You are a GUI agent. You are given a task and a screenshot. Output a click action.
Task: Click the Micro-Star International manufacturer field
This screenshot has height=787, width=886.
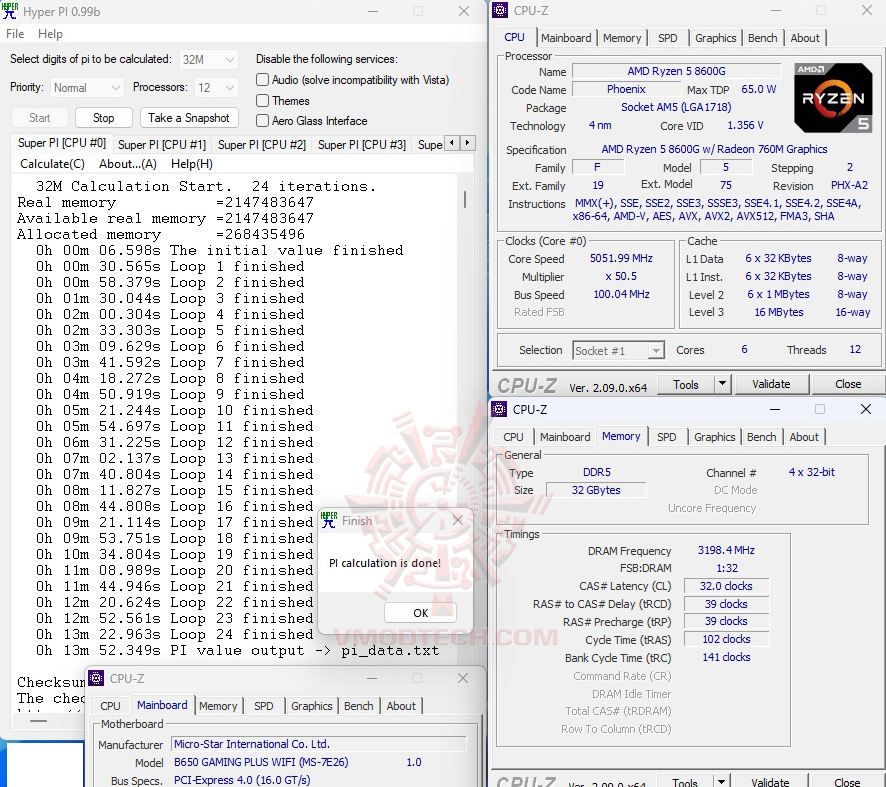(x=319, y=744)
